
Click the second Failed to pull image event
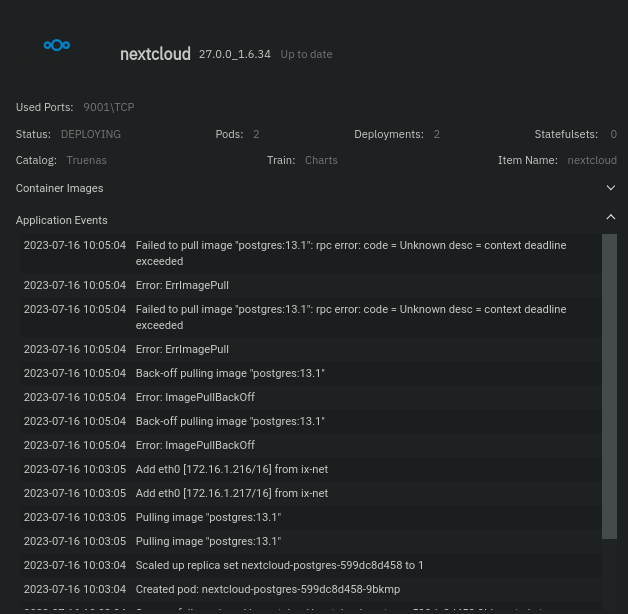pos(310,318)
